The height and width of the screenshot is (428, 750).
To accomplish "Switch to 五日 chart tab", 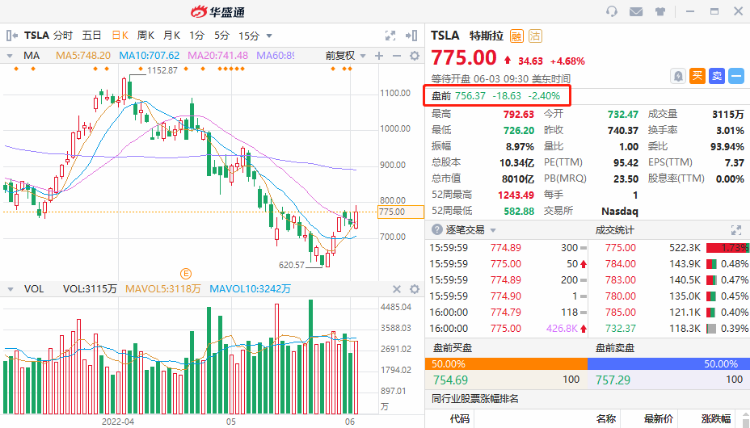I will (x=91, y=35).
